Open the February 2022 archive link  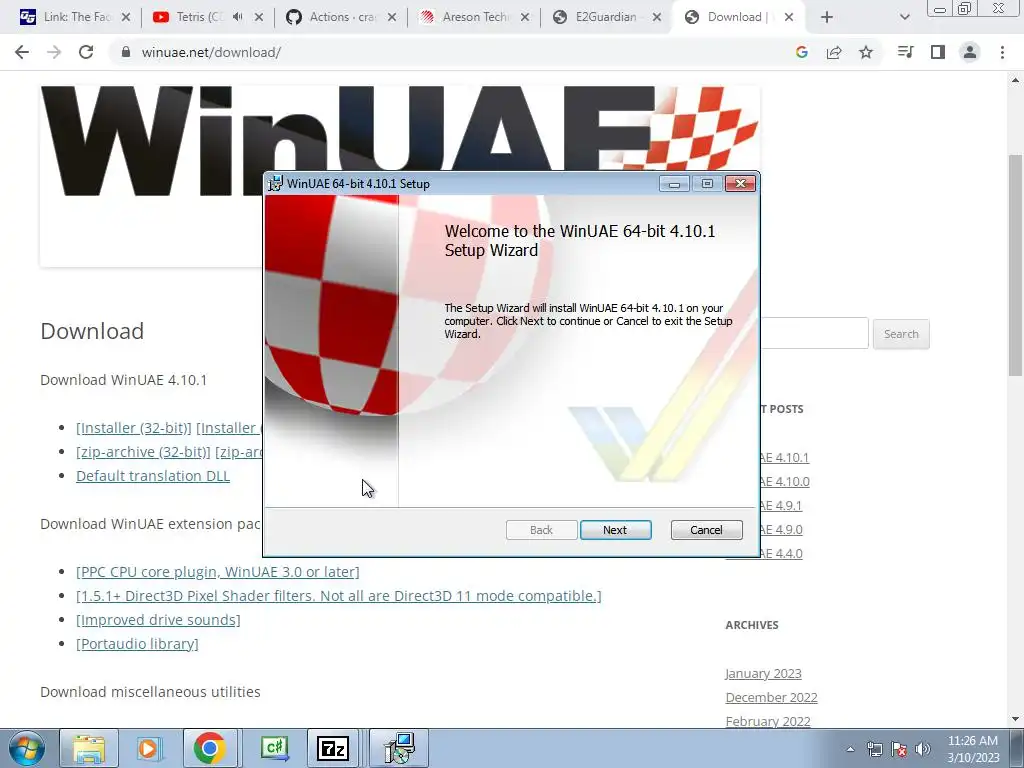768,721
